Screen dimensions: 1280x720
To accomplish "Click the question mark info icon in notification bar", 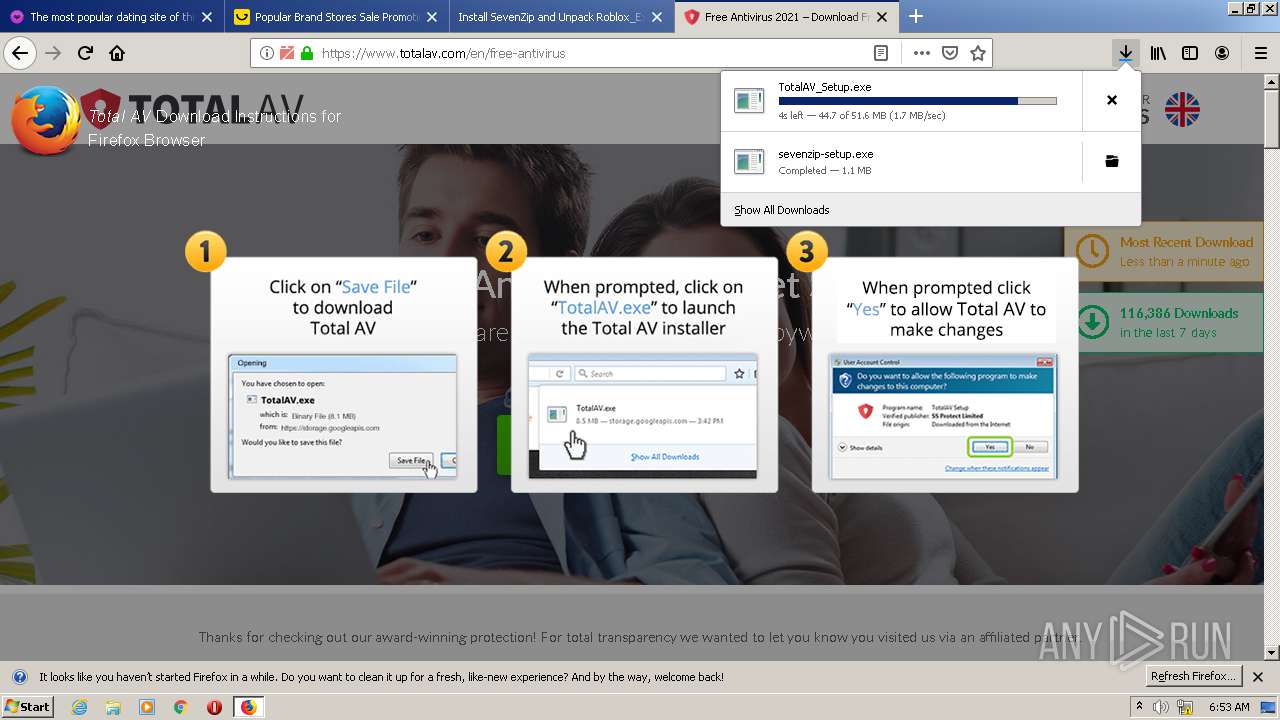I will point(20,677).
